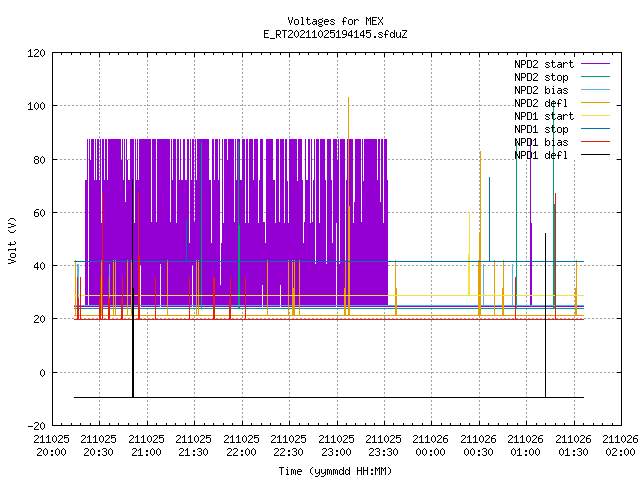Click the 'Time (yymmdd HH:MM)' x-axis title
640x480 pixels.
coord(335,471)
